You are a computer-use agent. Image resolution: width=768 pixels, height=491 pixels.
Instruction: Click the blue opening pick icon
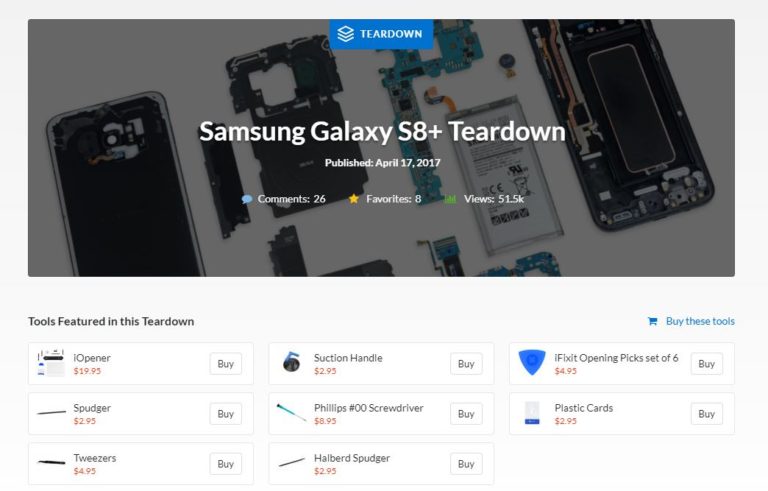coord(532,363)
